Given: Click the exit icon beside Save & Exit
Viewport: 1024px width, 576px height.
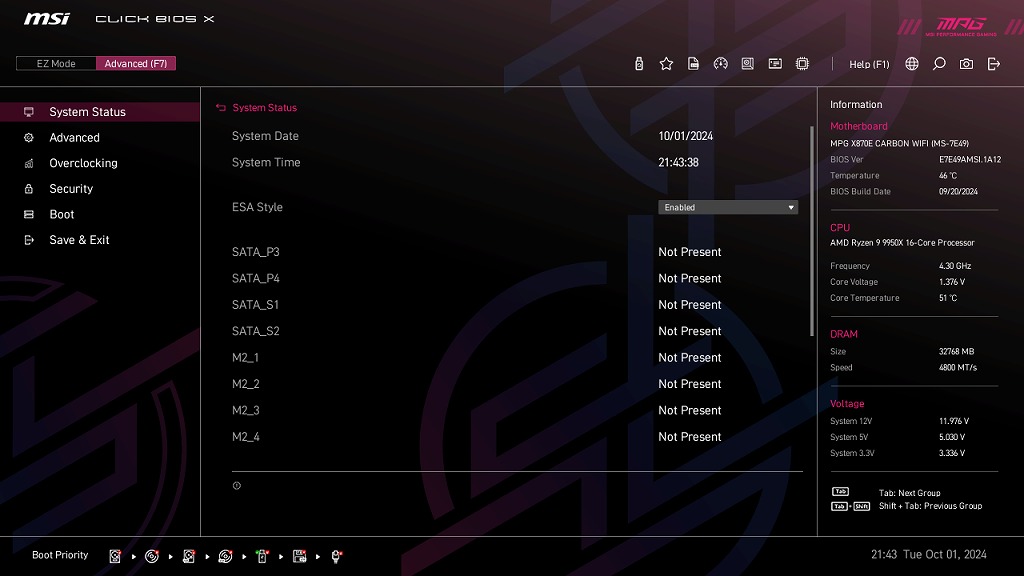Looking at the screenshot, I should point(29,240).
